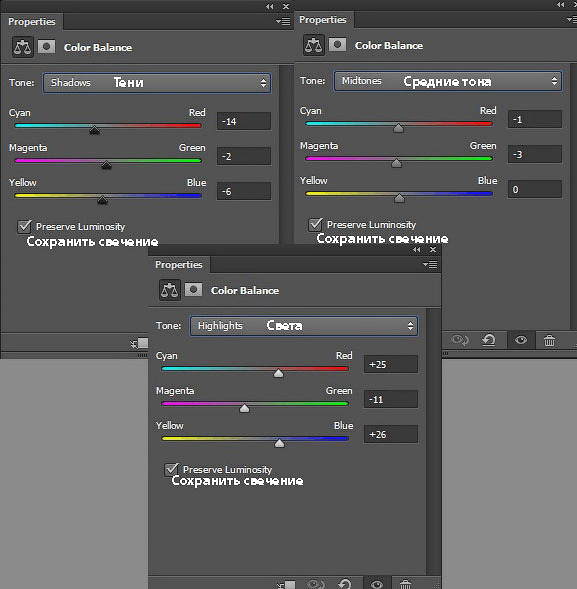
Task: Toggle layer visibility eye in Midtones panel
Action: [x=521, y=340]
